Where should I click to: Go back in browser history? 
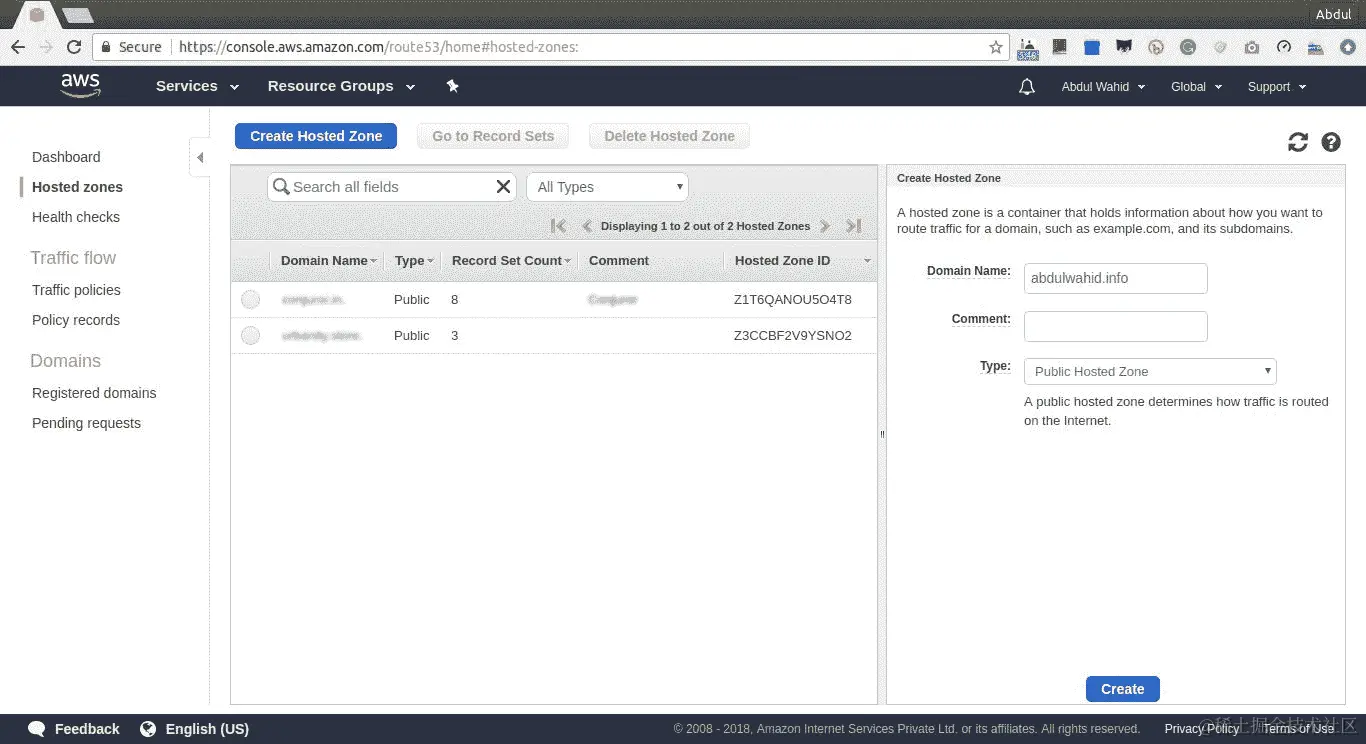click(18, 47)
